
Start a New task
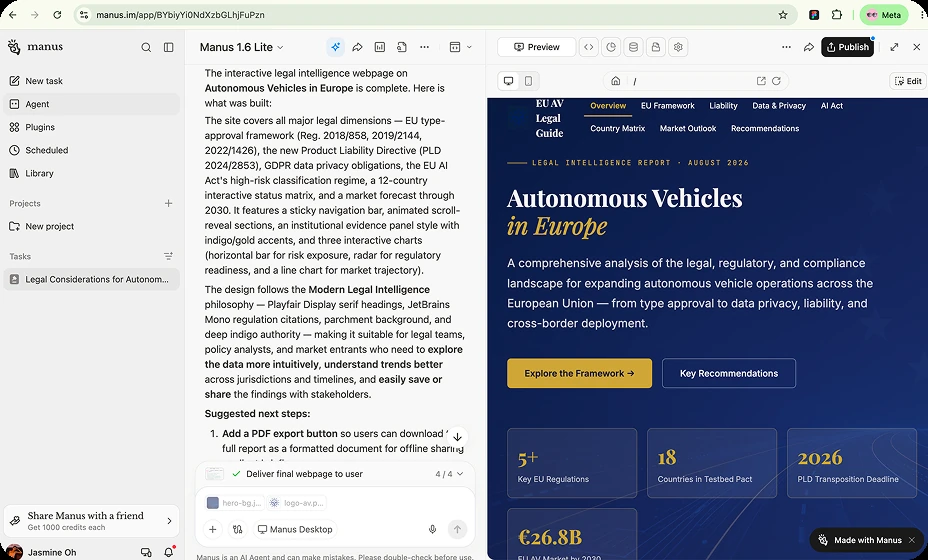coord(92,81)
